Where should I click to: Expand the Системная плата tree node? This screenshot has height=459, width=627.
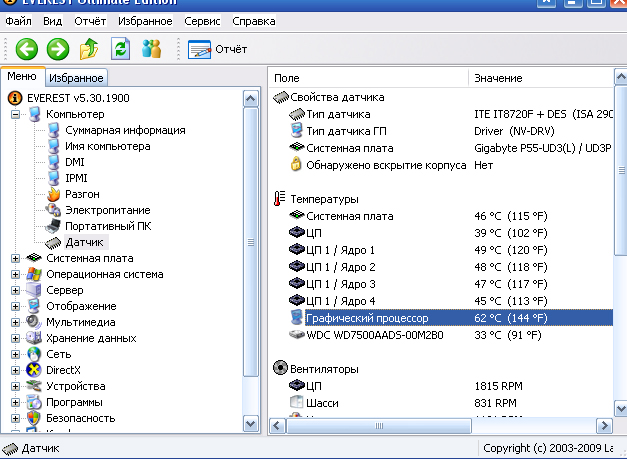[x=16, y=258]
